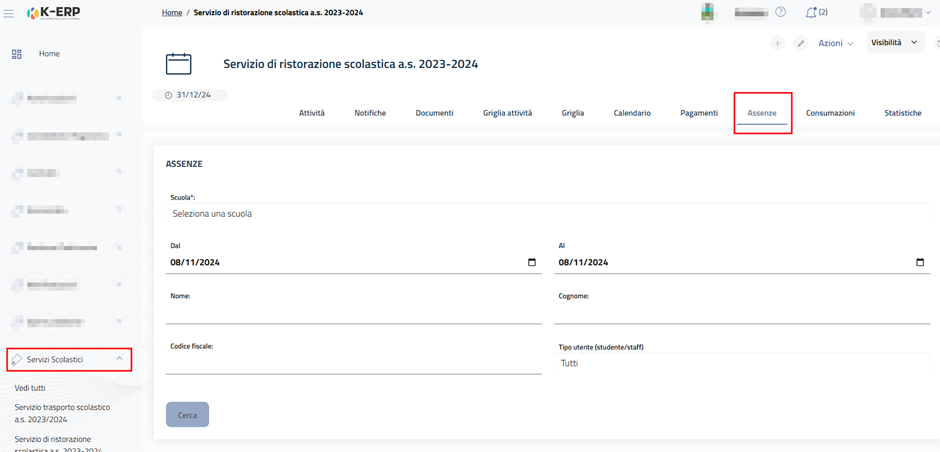Switch to the Consumazioni tab
This screenshot has height=452, width=940.
[830, 113]
